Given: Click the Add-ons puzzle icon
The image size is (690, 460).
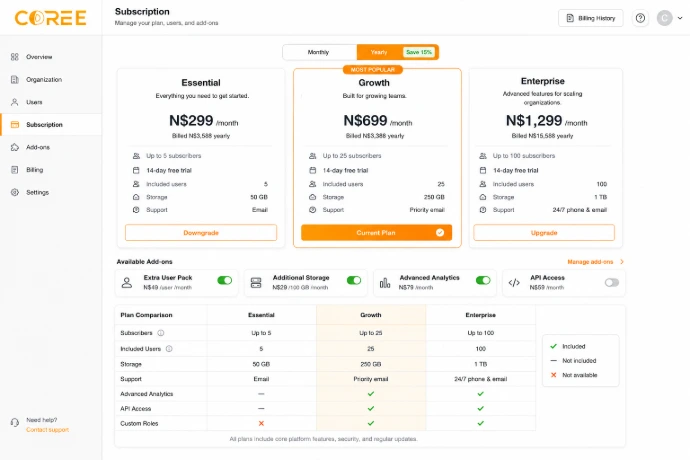Looking at the screenshot, I should pos(15,147).
